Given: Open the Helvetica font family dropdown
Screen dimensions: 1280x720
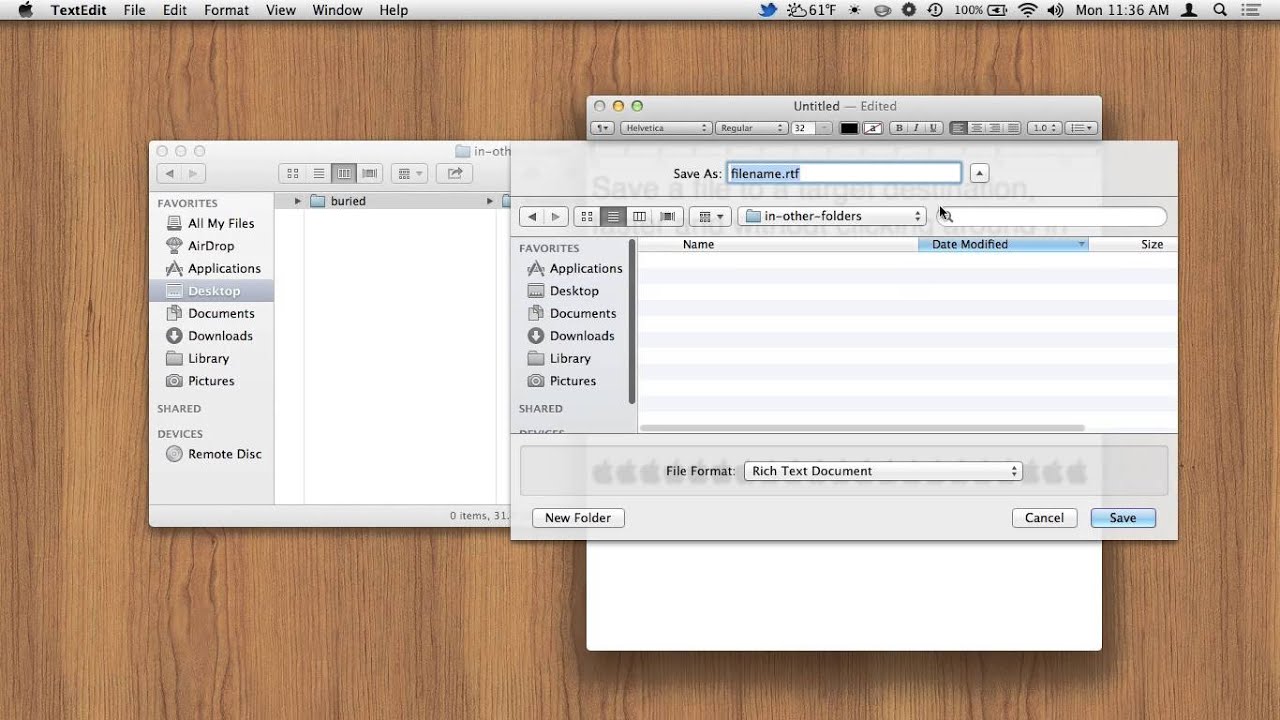Looking at the screenshot, I should coord(665,128).
